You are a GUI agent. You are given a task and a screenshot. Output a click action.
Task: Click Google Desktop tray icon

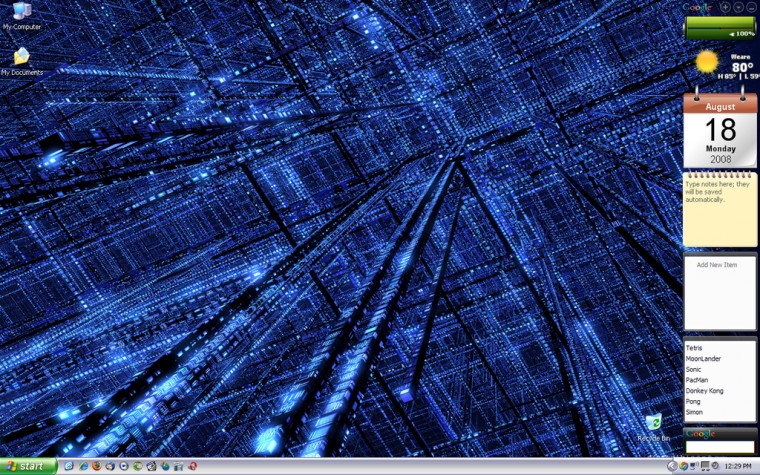coord(683,466)
